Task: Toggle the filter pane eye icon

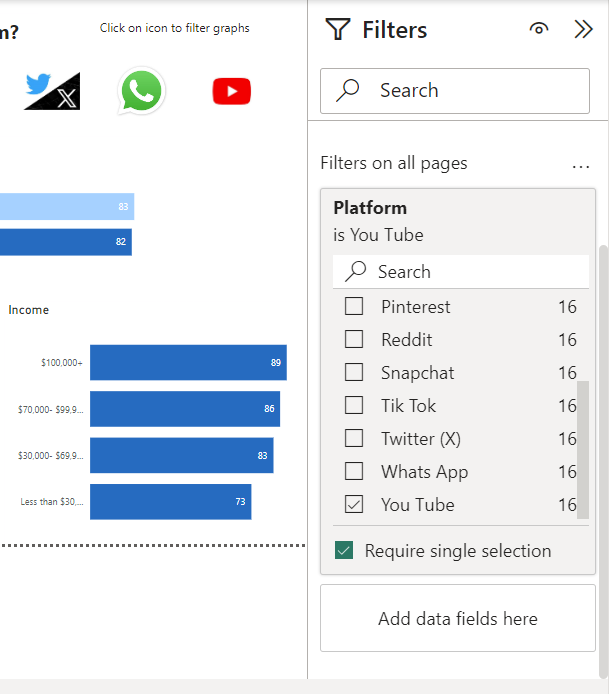Action: point(539,30)
